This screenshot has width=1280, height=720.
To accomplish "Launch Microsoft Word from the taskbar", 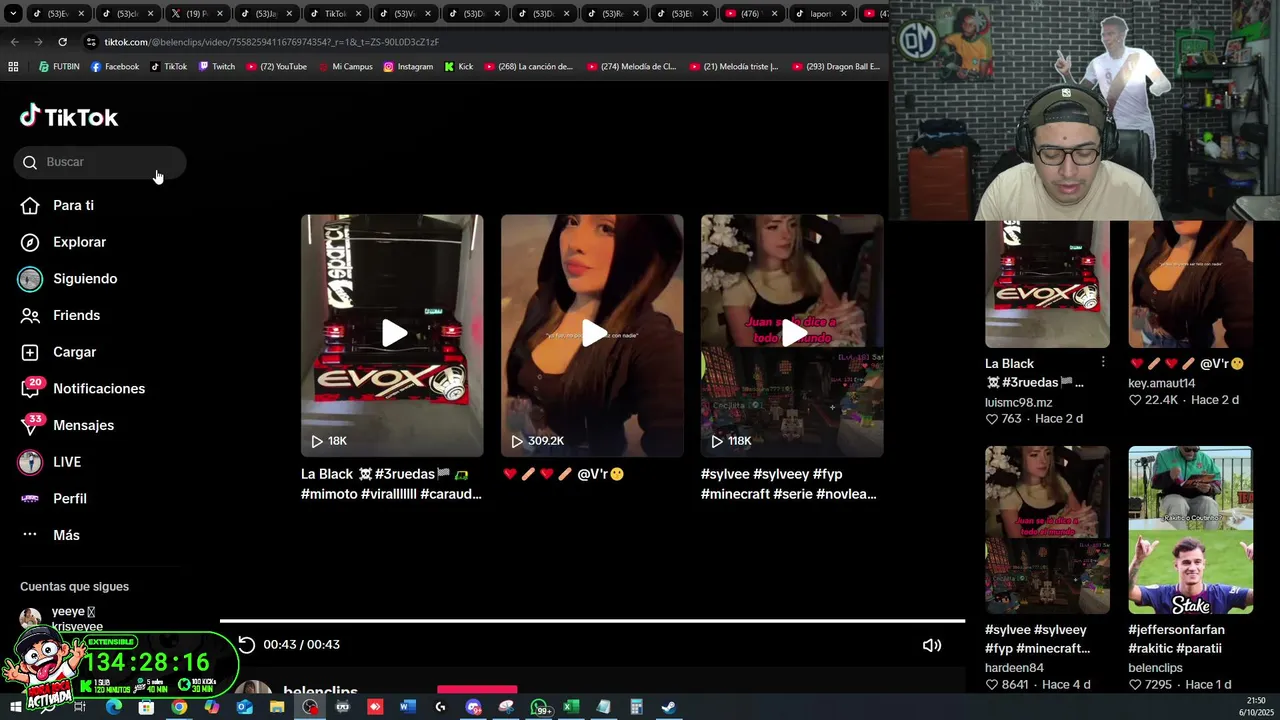I will (407, 707).
